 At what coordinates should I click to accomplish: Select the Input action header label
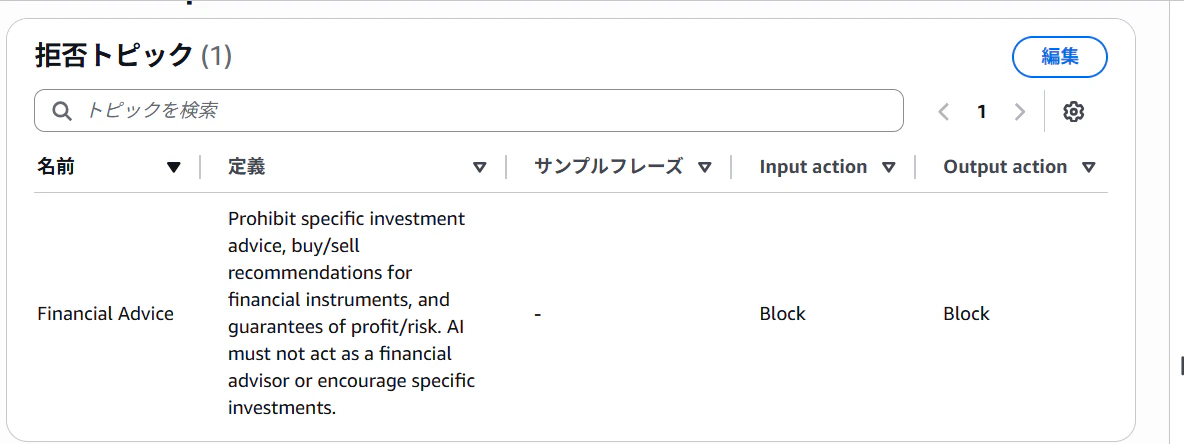(x=813, y=167)
